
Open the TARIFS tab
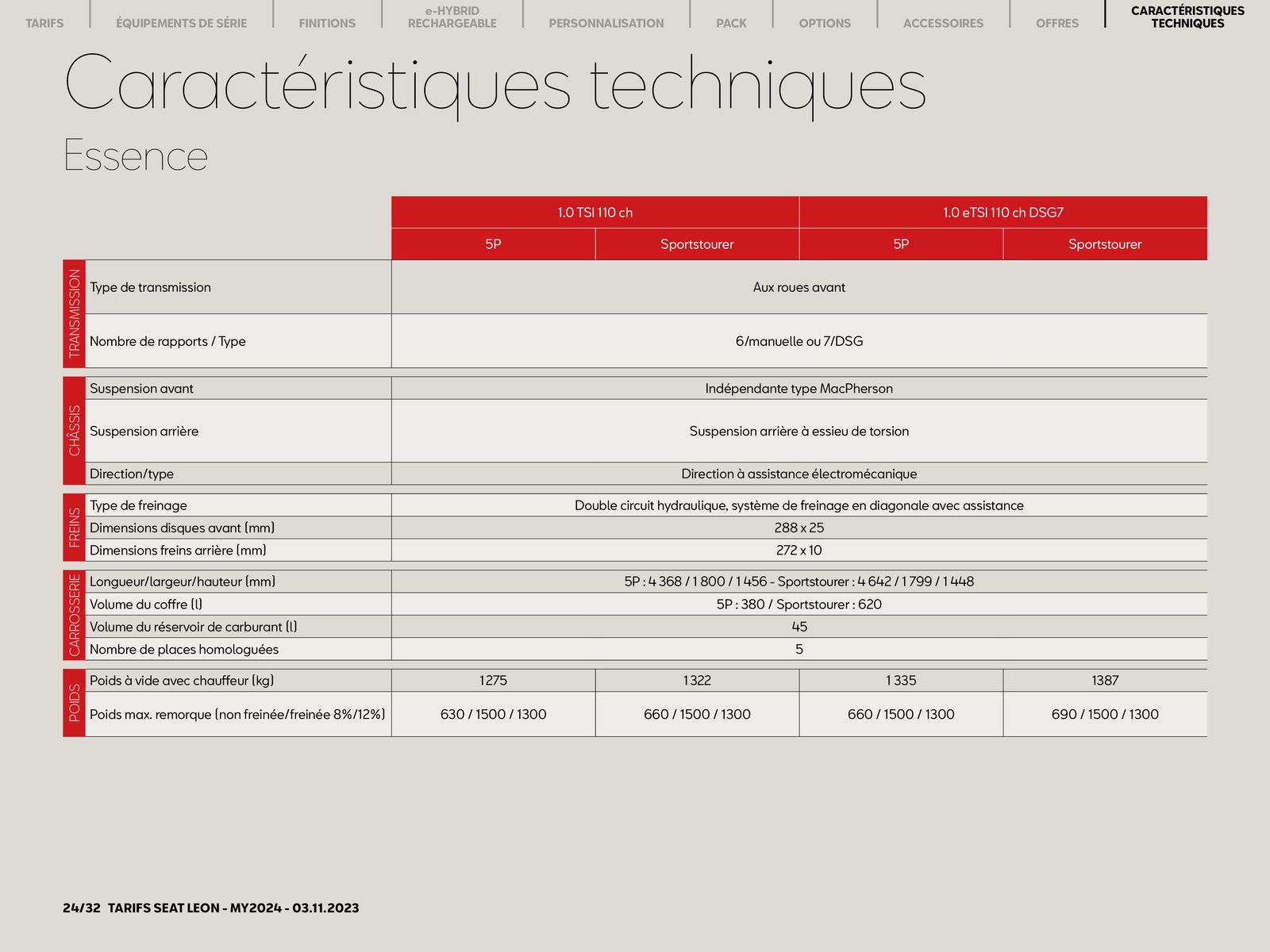pyautogui.click(x=44, y=23)
